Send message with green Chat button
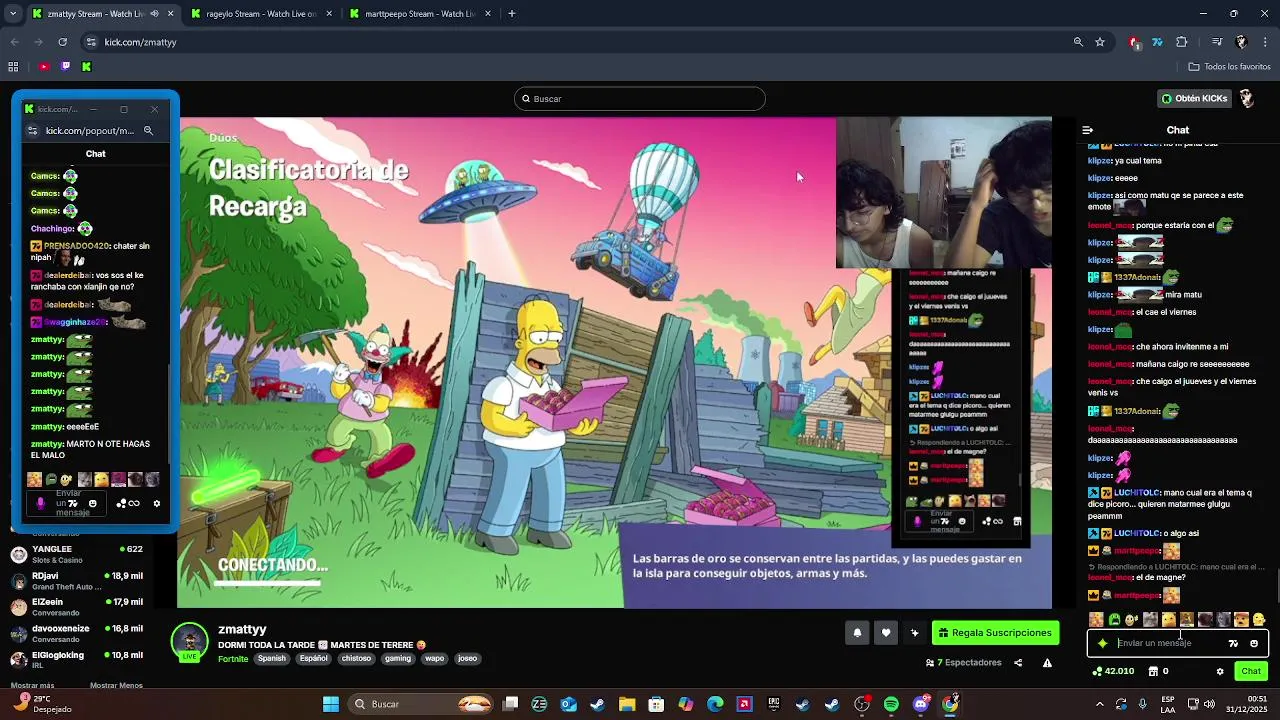Screen dimensions: 1280x720 click(1251, 671)
